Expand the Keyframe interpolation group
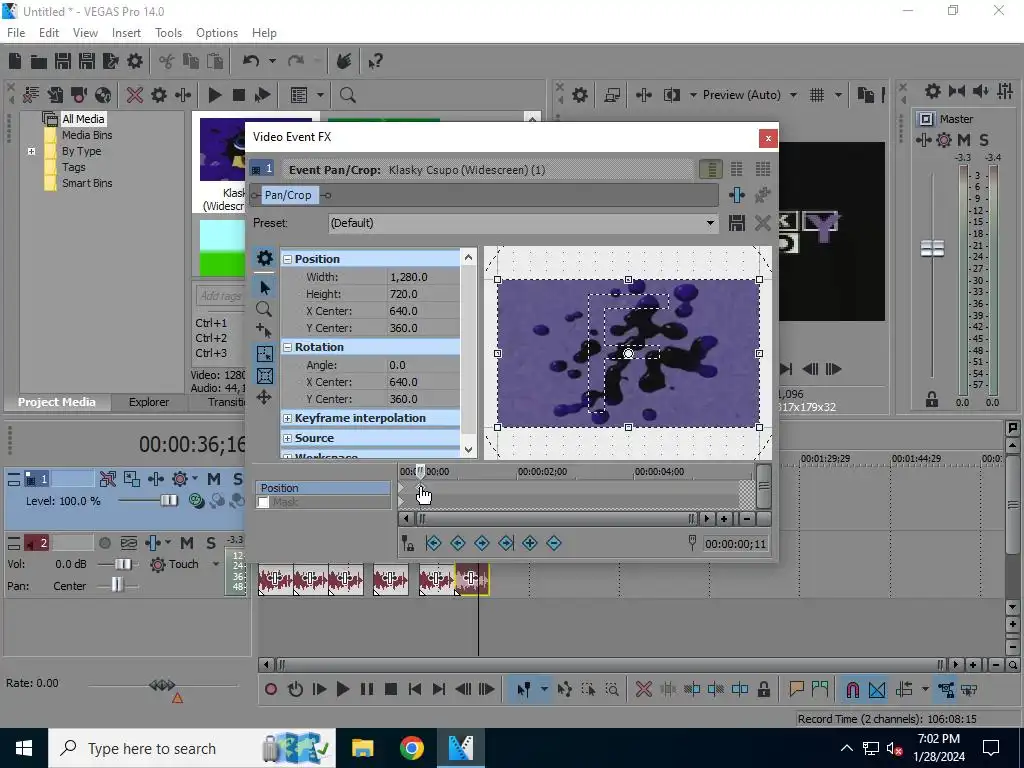Image resolution: width=1024 pixels, height=768 pixels. pos(287,419)
